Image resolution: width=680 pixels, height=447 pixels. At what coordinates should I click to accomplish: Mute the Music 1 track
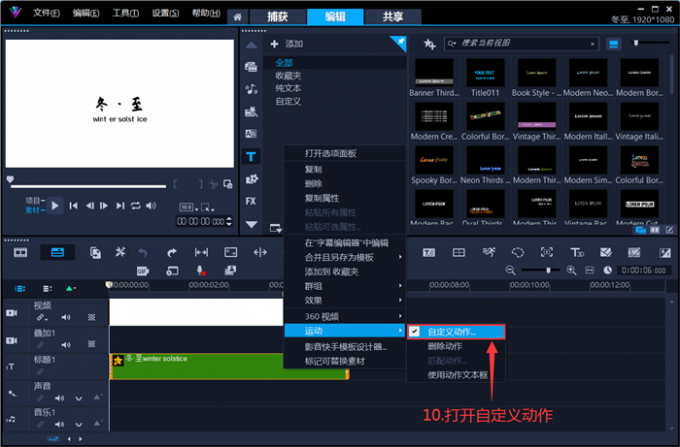59,424
